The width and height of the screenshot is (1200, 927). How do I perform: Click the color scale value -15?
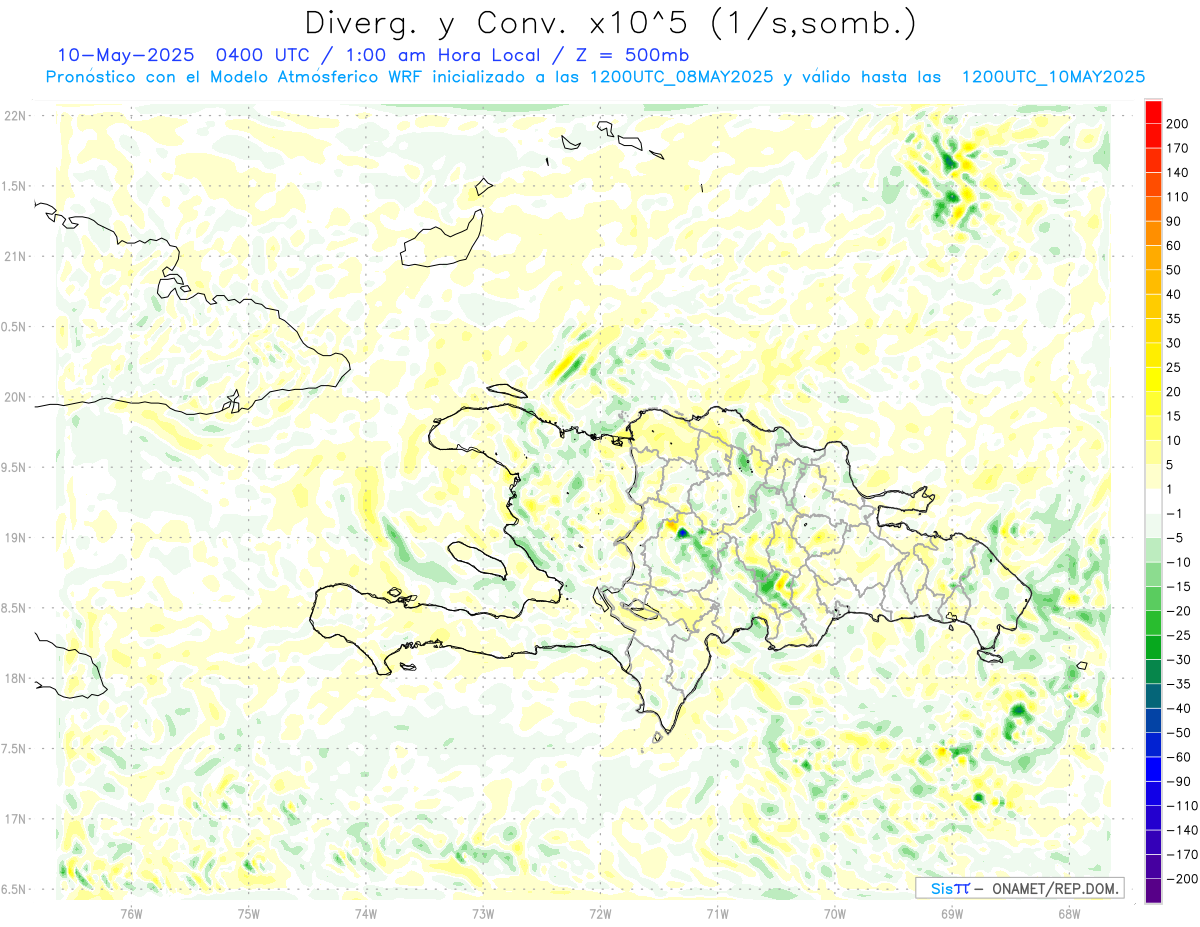[x=1179, y=586]
